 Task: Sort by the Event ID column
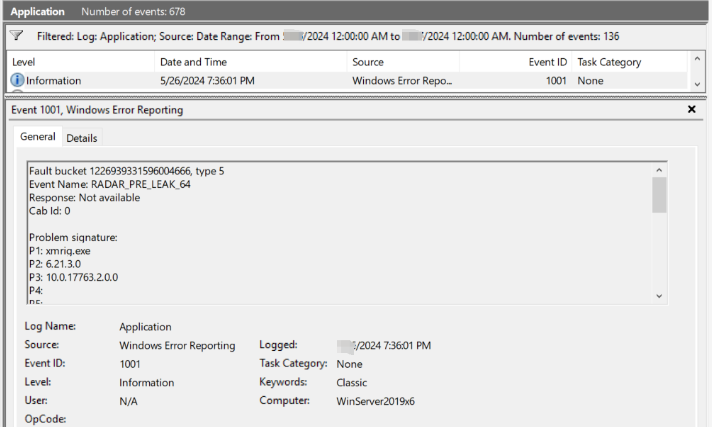click(x=515, y=62)
